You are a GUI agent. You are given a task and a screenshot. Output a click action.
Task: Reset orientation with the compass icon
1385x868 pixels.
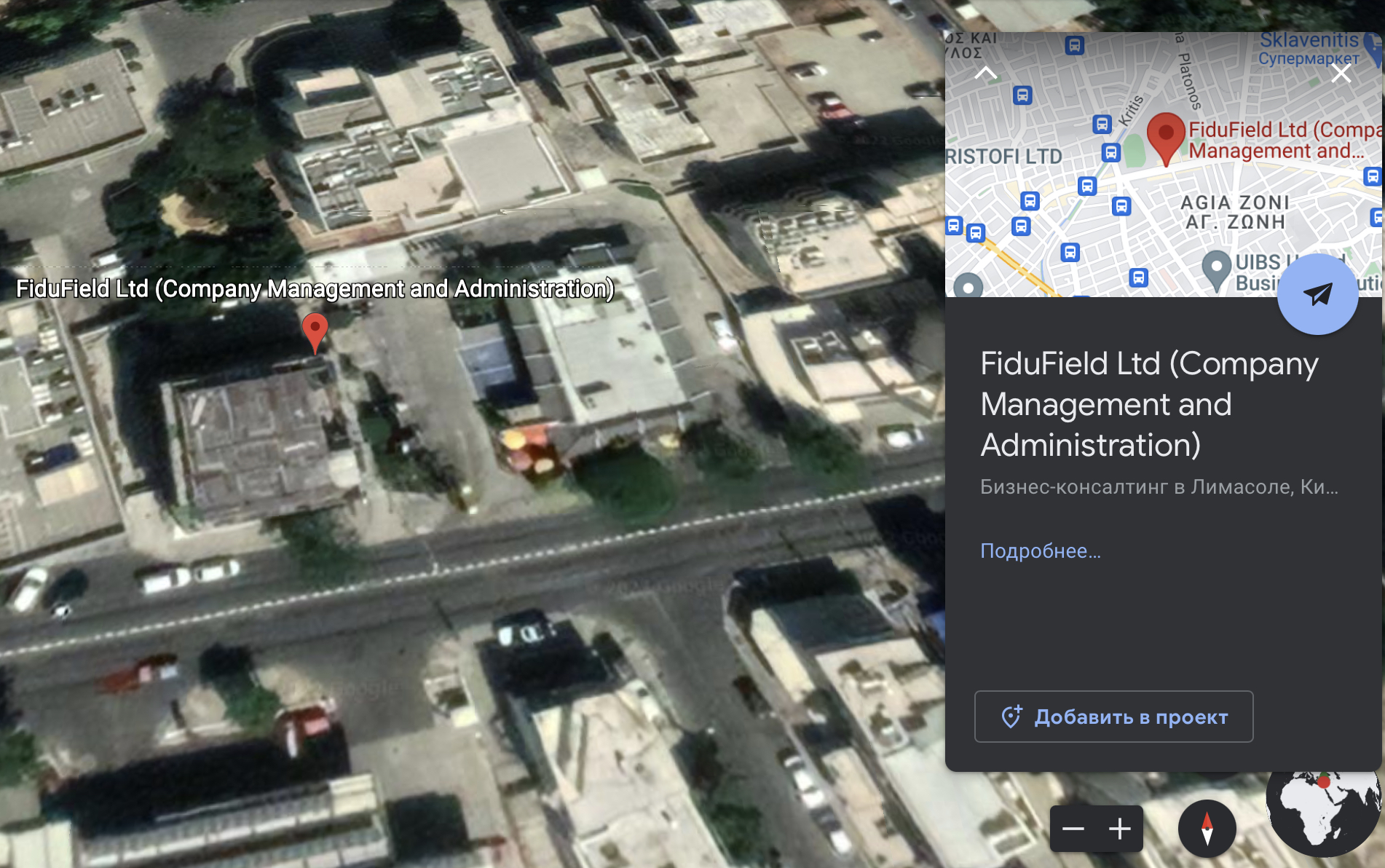pos(1207,829)
